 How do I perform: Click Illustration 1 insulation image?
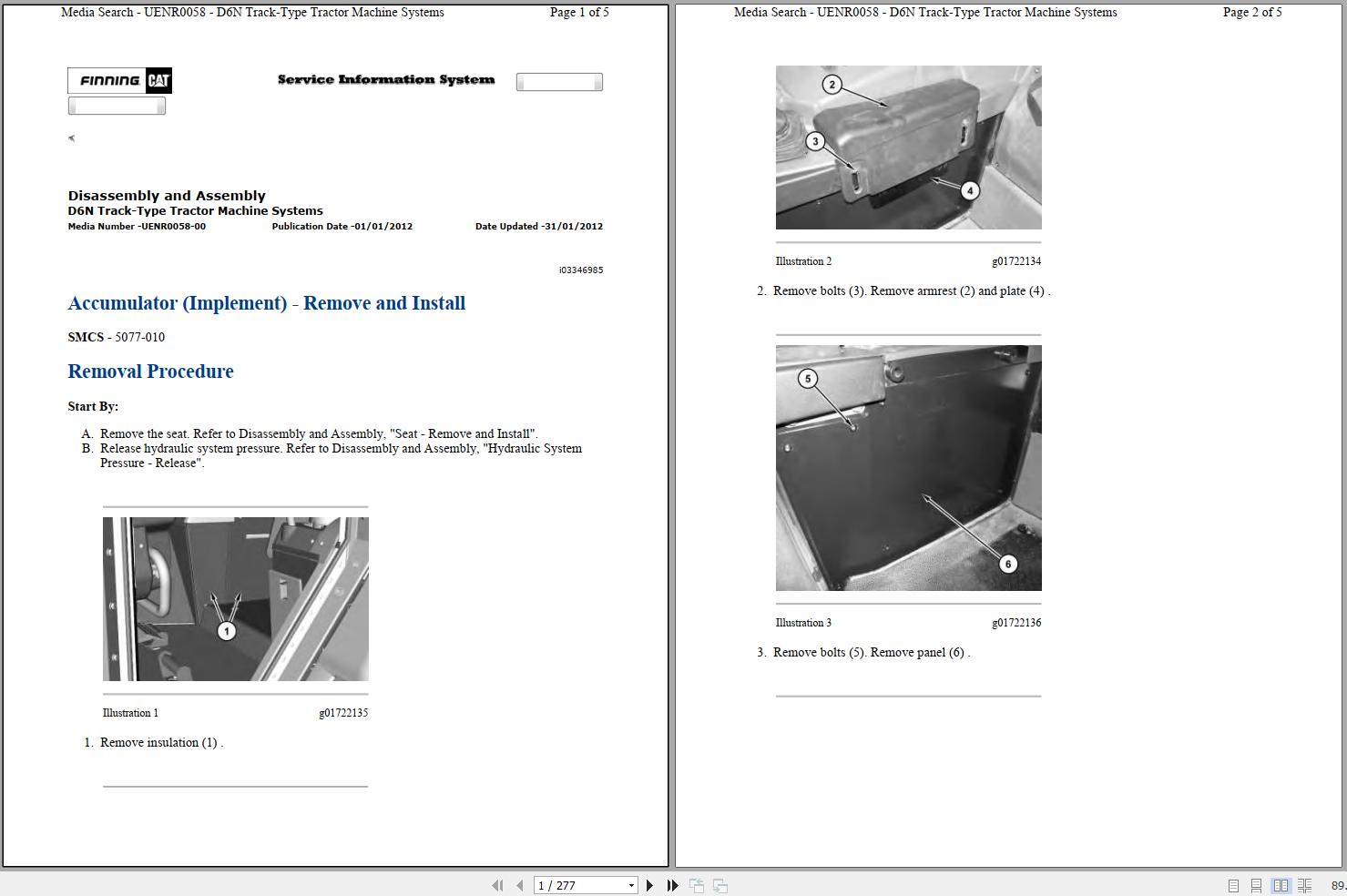(x=236, y=599)
